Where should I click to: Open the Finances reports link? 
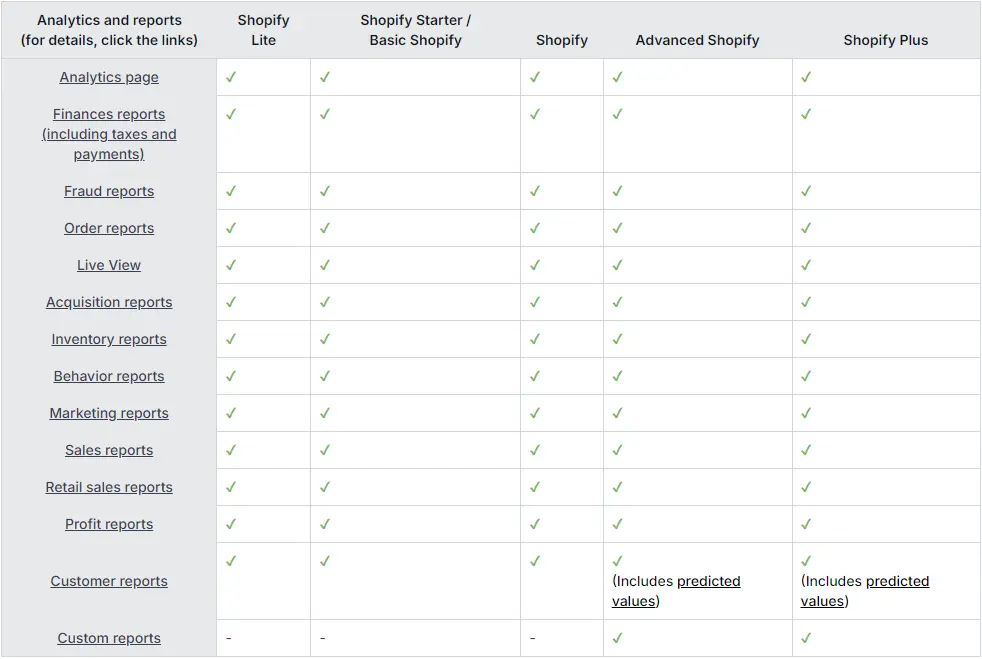[x=109, y=134]
